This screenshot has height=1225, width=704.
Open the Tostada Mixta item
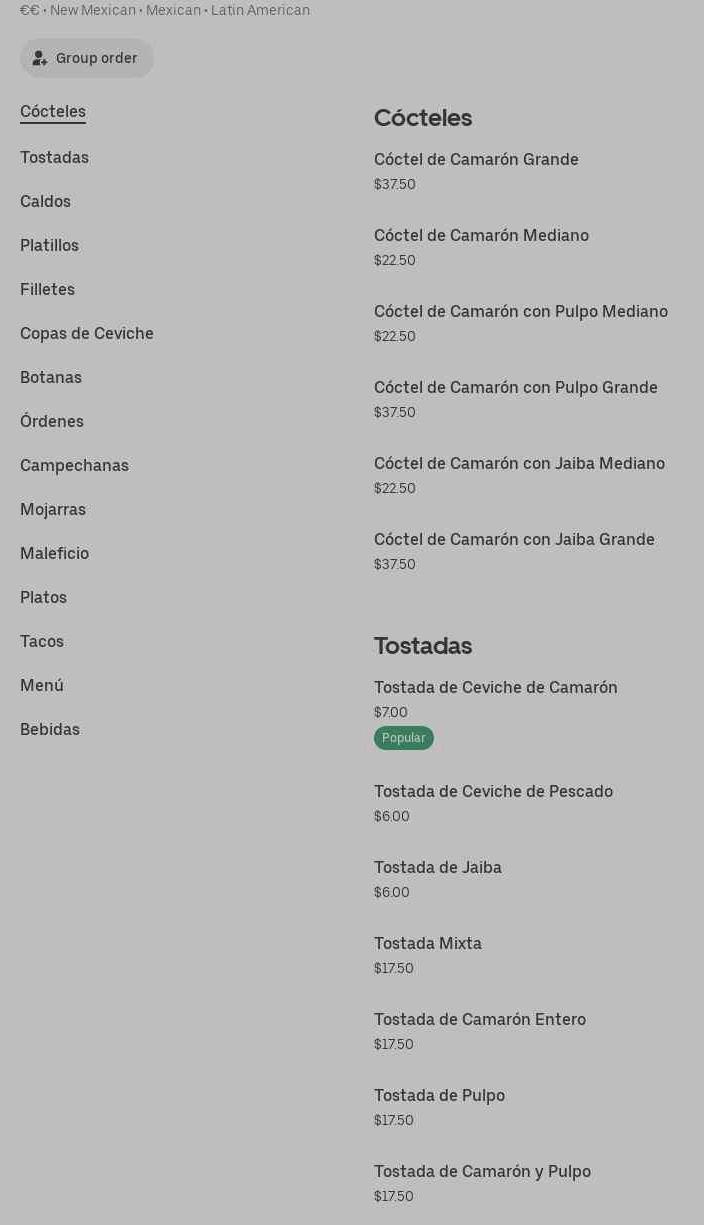(428, 943)
